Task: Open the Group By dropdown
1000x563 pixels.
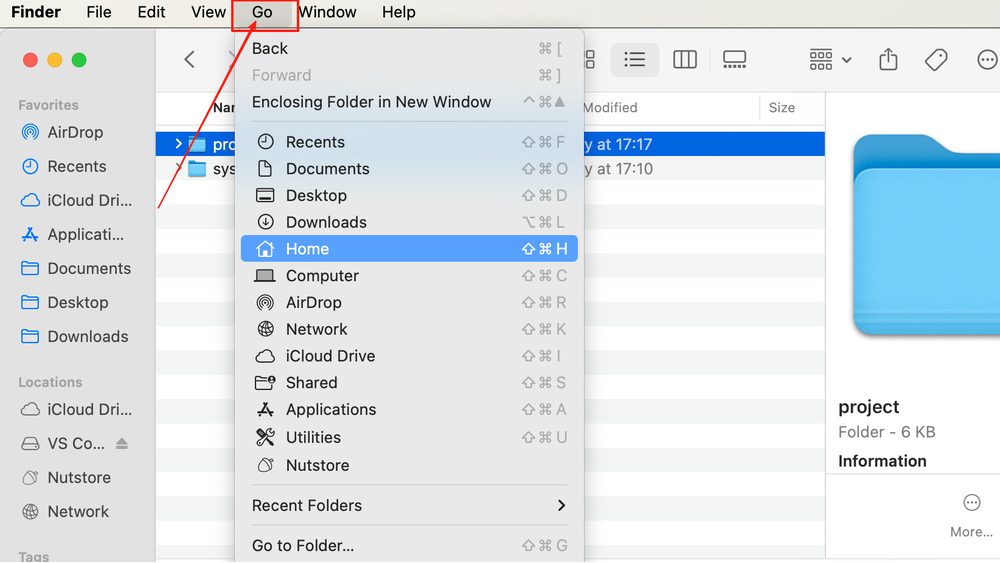Action: pyautogui.click(x=830, y=60)
